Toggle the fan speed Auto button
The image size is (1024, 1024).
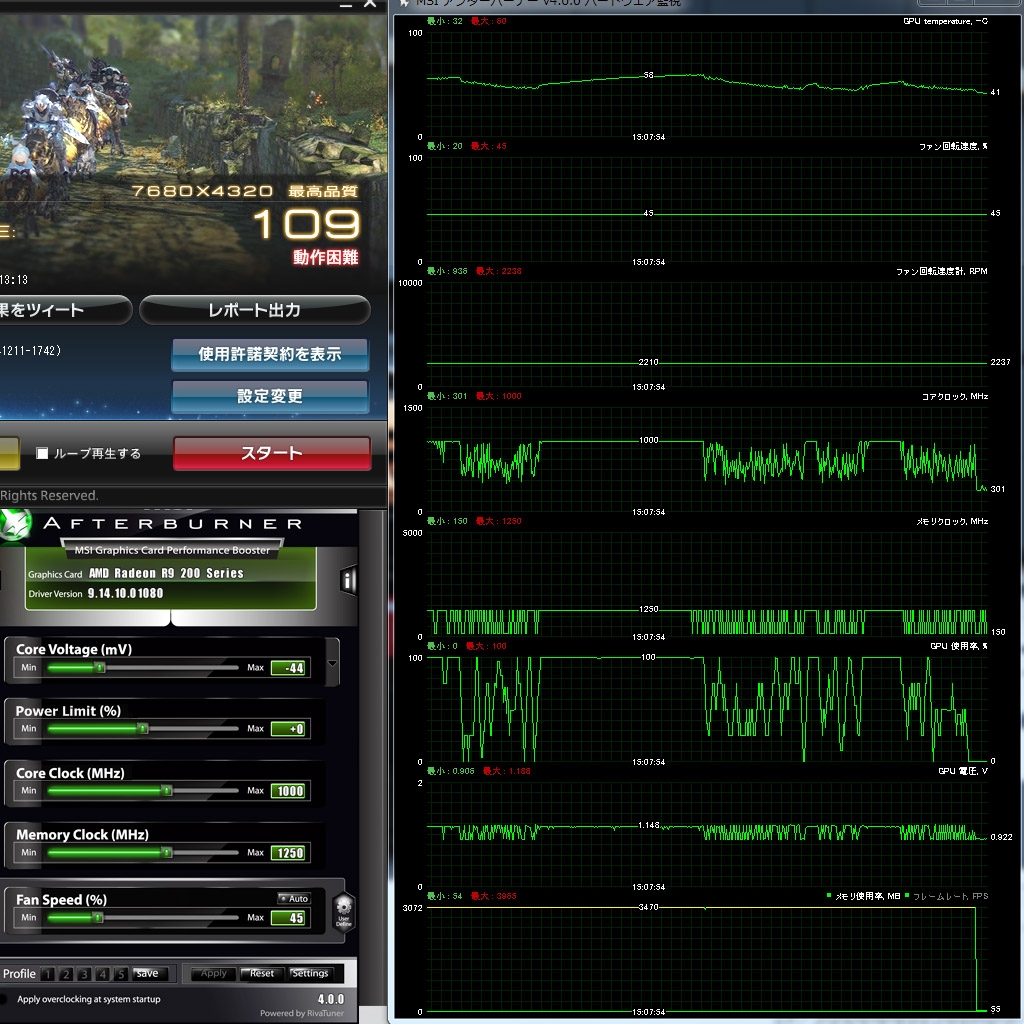pos(294,898)
